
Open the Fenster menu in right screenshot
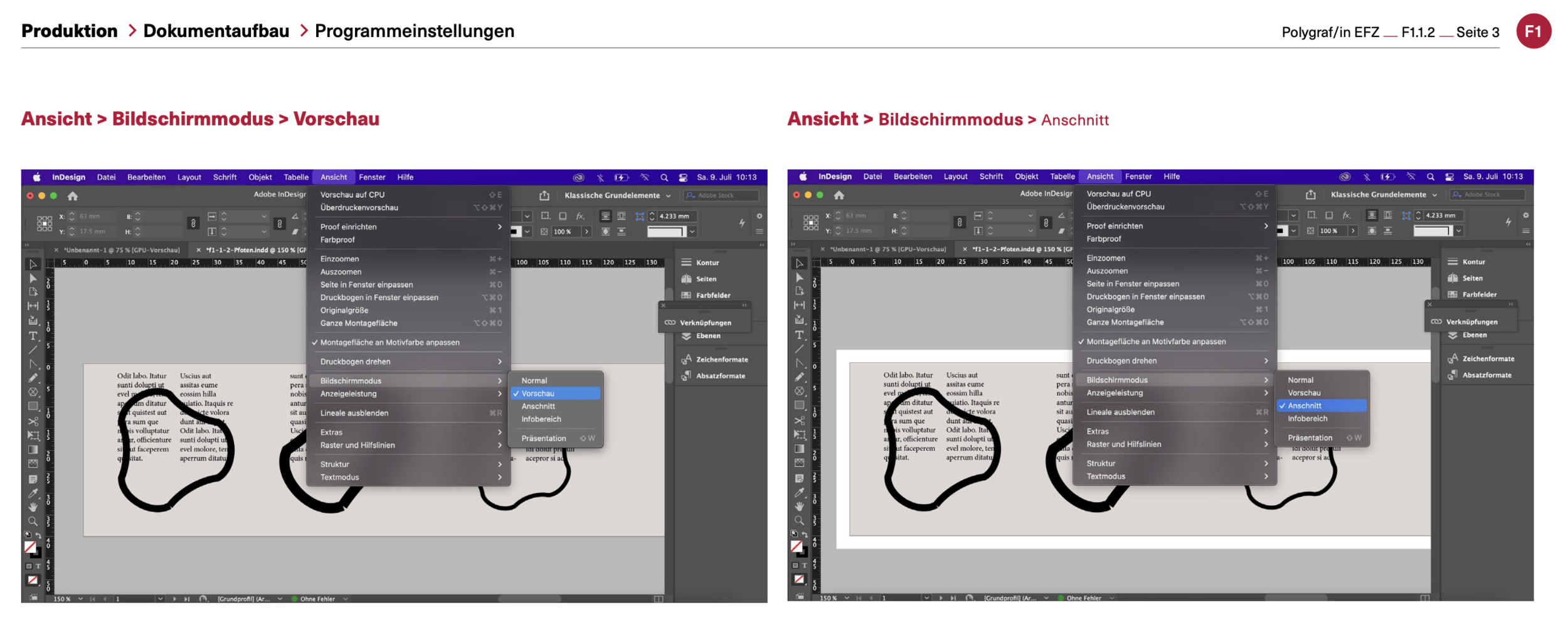click(1138, 177)
